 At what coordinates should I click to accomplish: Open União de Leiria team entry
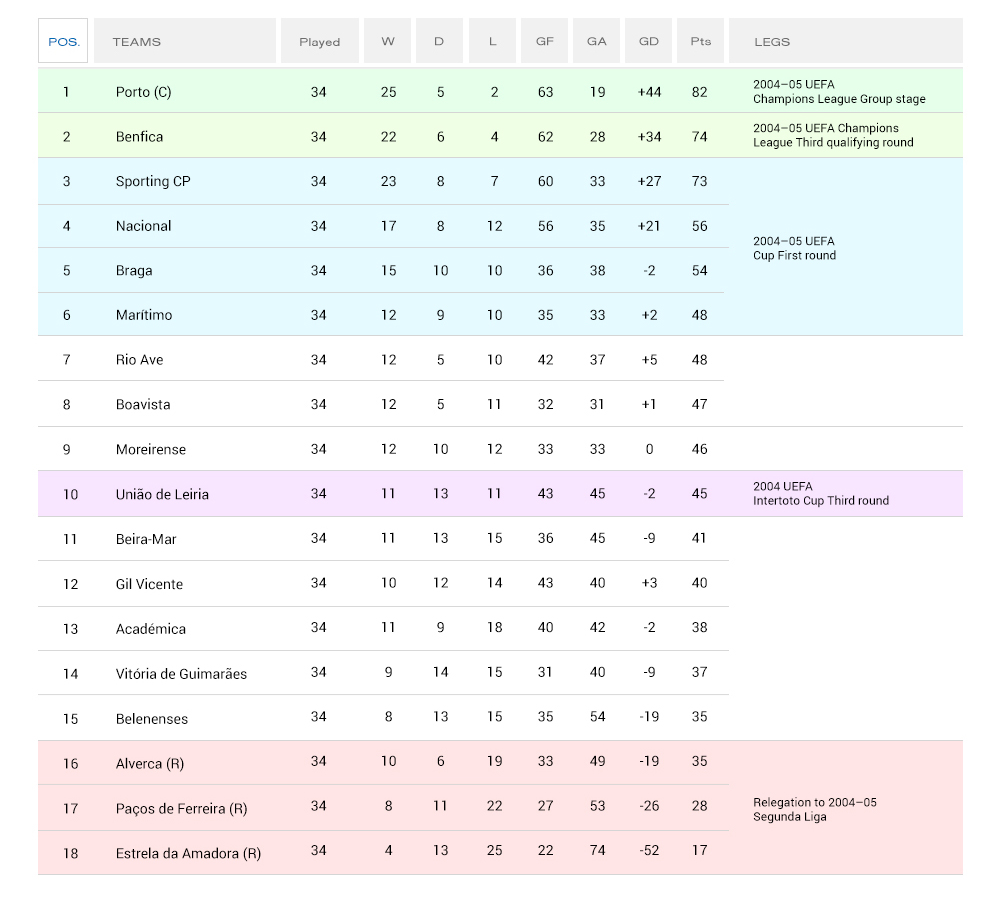click(162, 494)
